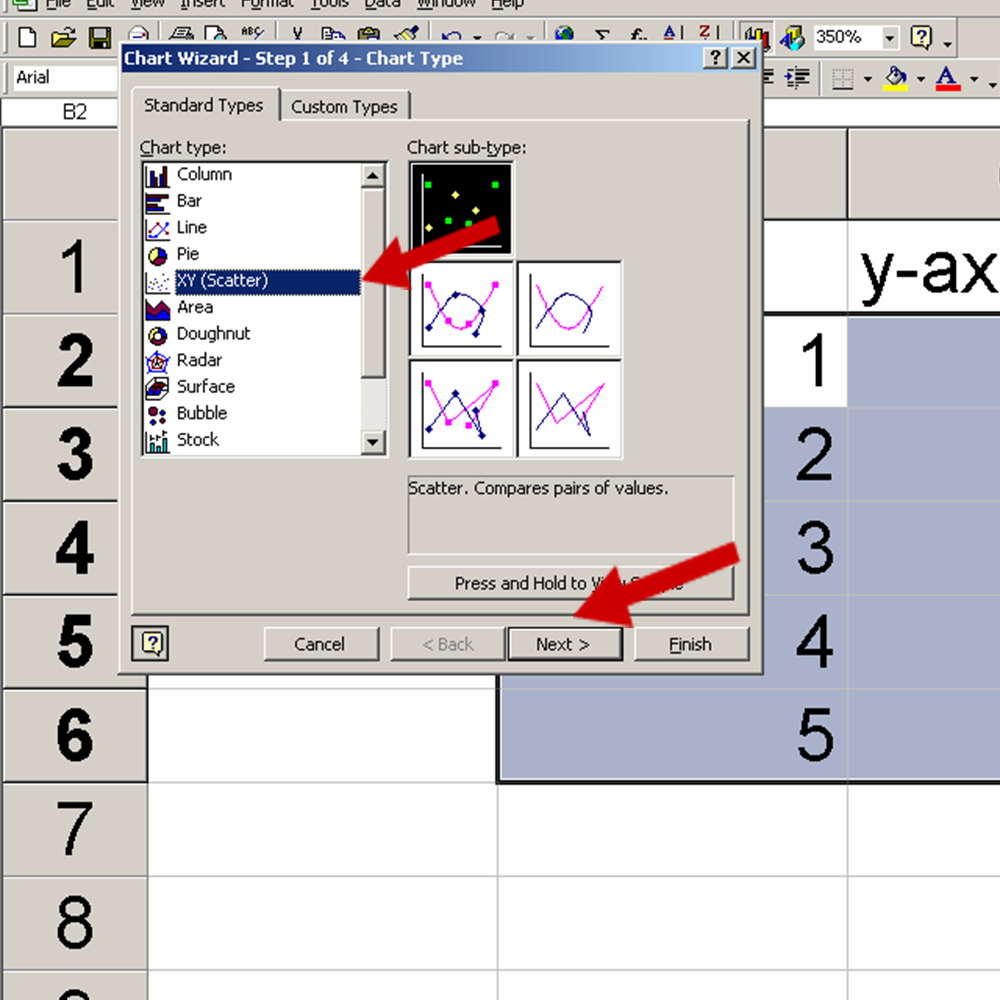Choose scatter with smoothed lines and markers sub-type

(x=461, y=308)
